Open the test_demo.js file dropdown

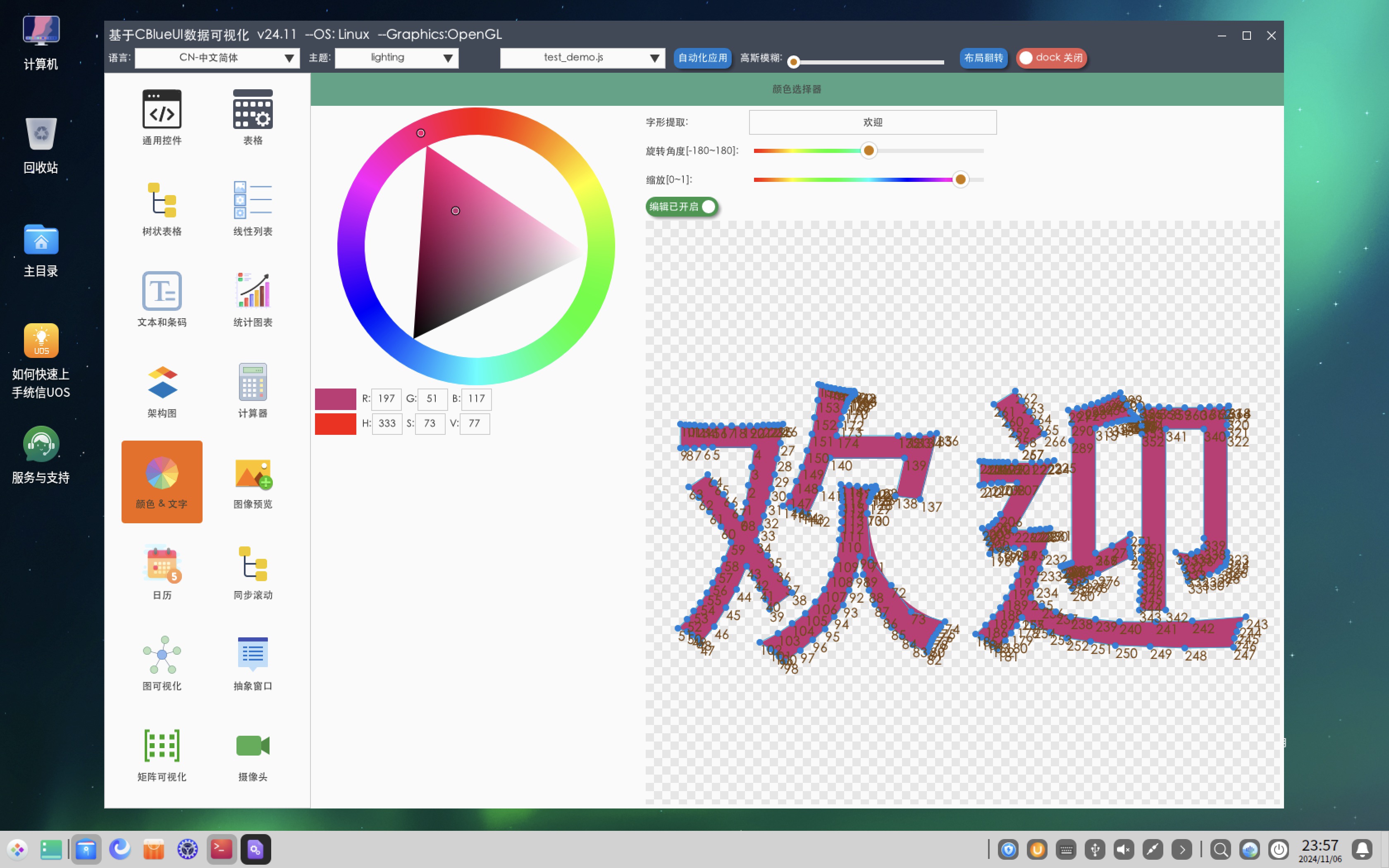[x=582, y=58]
